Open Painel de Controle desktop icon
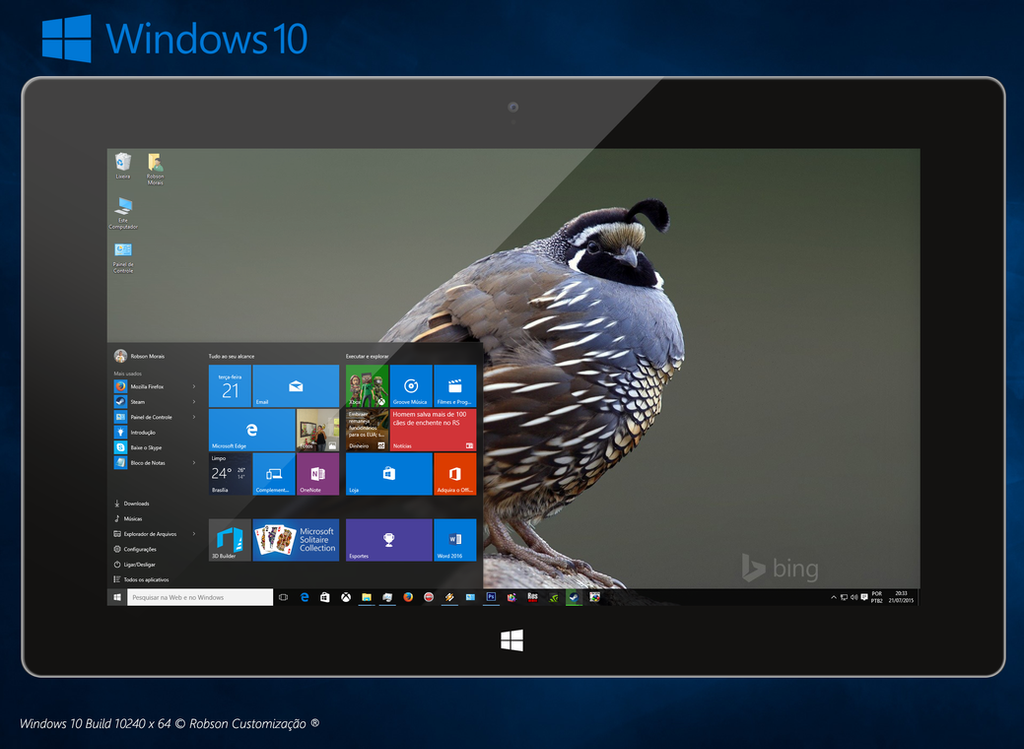Viewport: 1024px width, 749px height. 123,258
